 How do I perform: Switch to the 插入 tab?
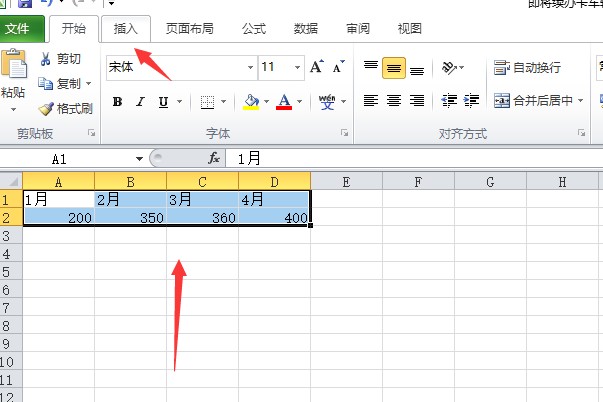click(x=126, y=28)
